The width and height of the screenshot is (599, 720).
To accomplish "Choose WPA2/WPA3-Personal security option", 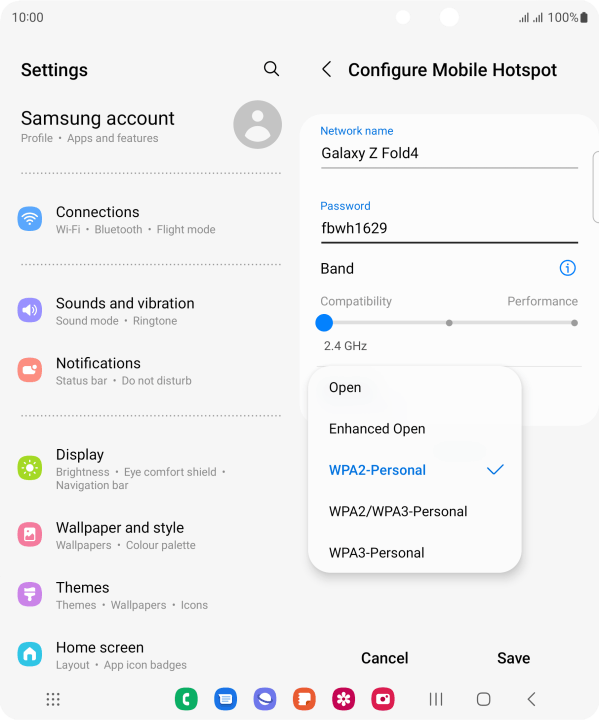I will [x=414, y=512].
